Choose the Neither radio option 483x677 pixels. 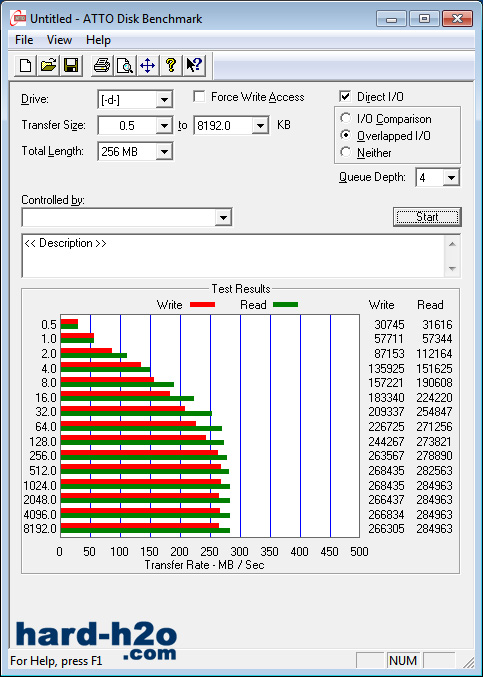point(345,152)
